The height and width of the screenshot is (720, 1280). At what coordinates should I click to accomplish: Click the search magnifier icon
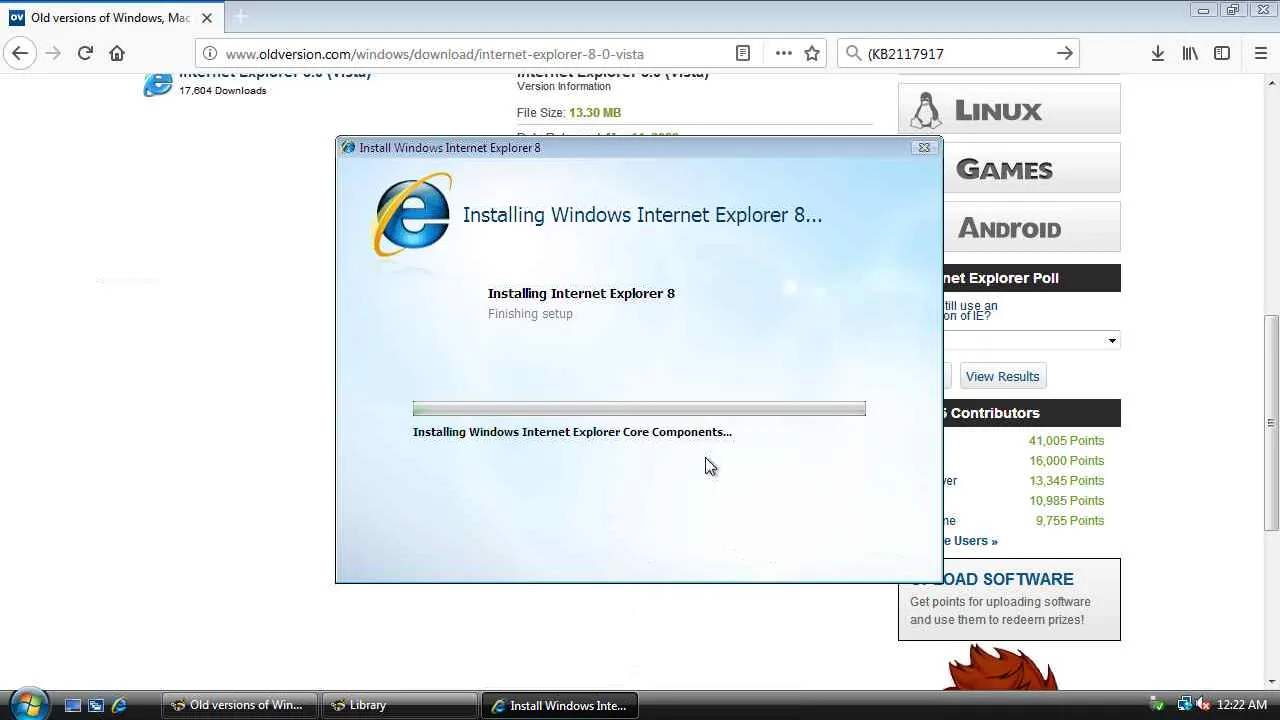(853, 54)
